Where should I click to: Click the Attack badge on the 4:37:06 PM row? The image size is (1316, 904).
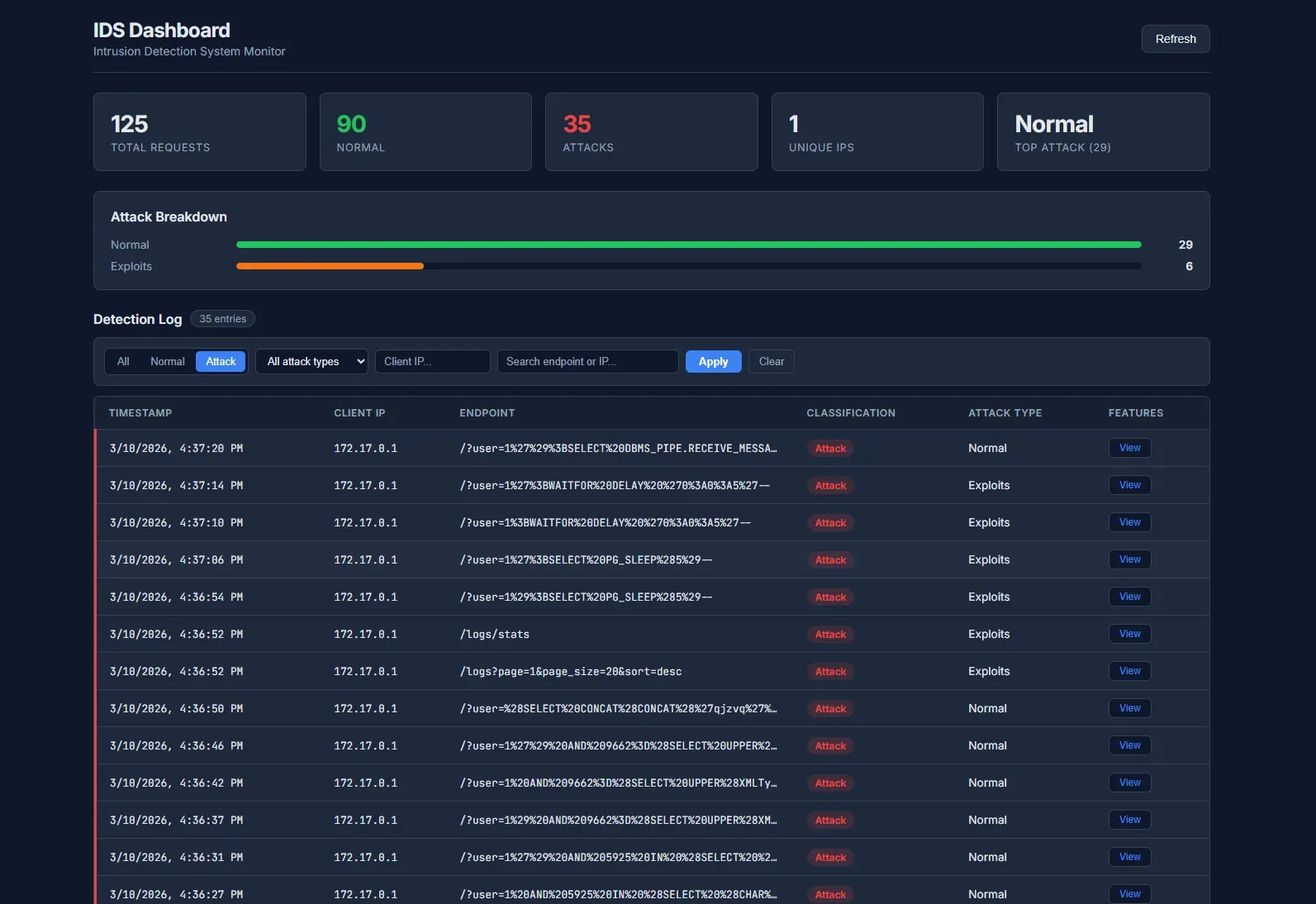830,560
